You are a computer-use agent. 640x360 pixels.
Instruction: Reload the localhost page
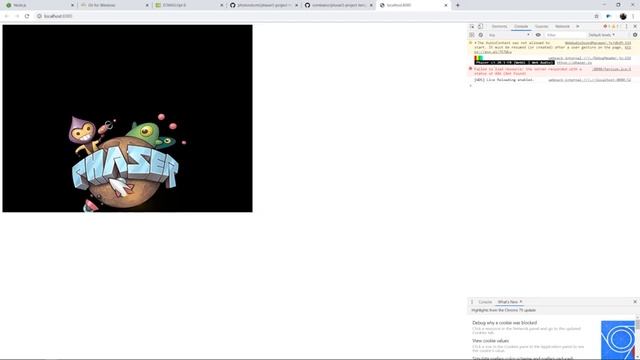coord(27,16)
